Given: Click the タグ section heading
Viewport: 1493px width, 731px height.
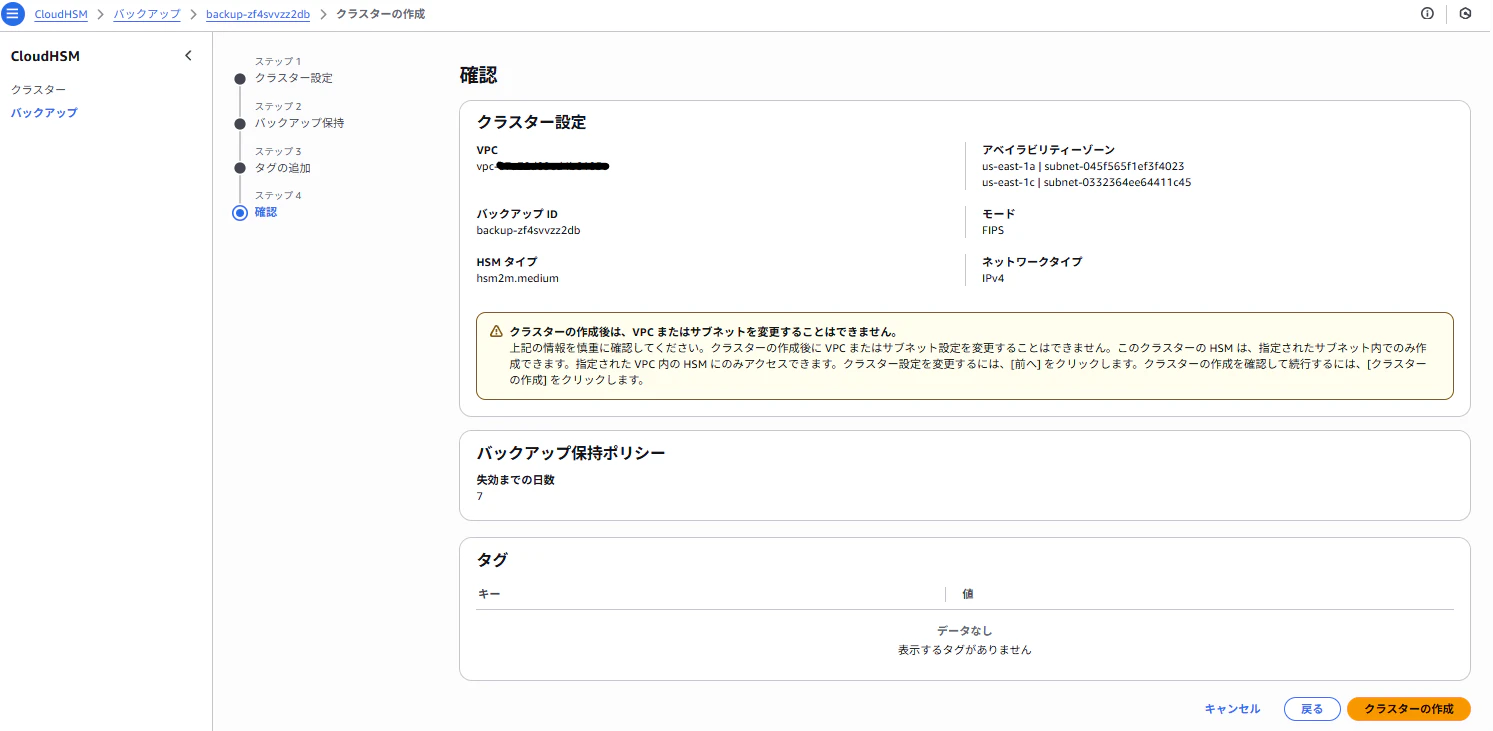Looking at the screenshot, I should pos(492,560).
